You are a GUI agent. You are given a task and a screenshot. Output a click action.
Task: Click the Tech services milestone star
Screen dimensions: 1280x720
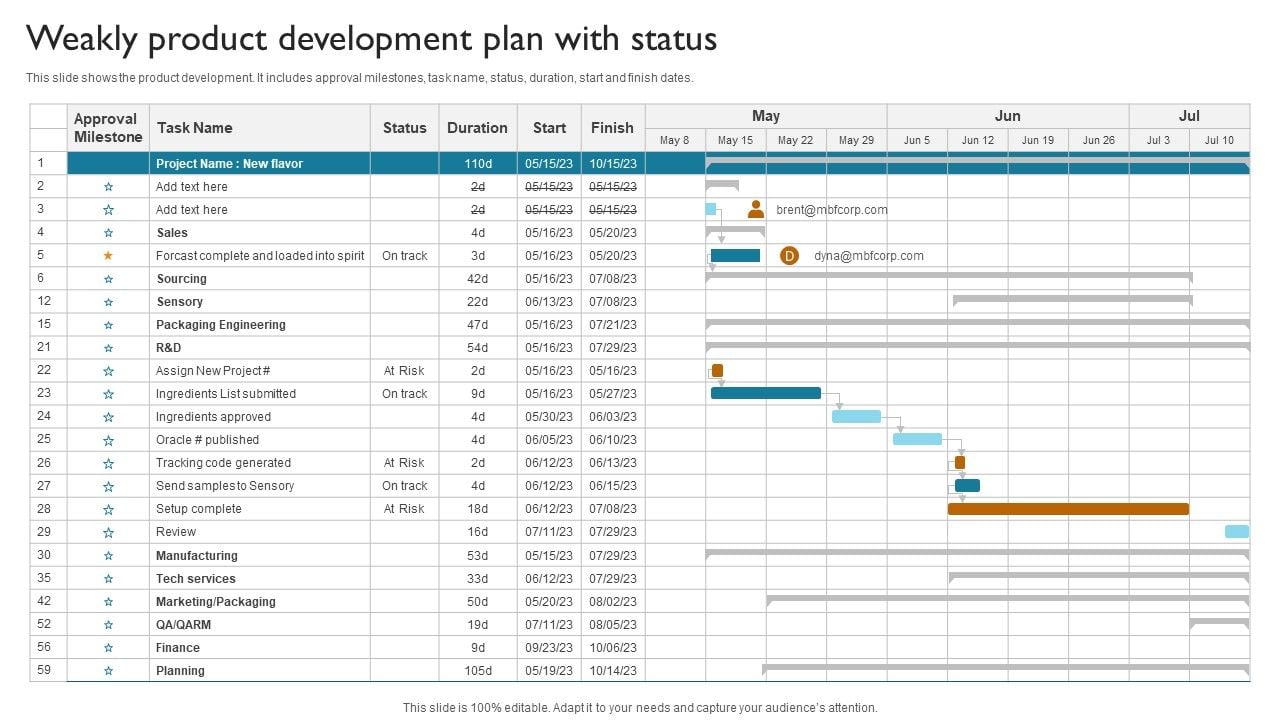pyautogui.click(x=108, y=579)
